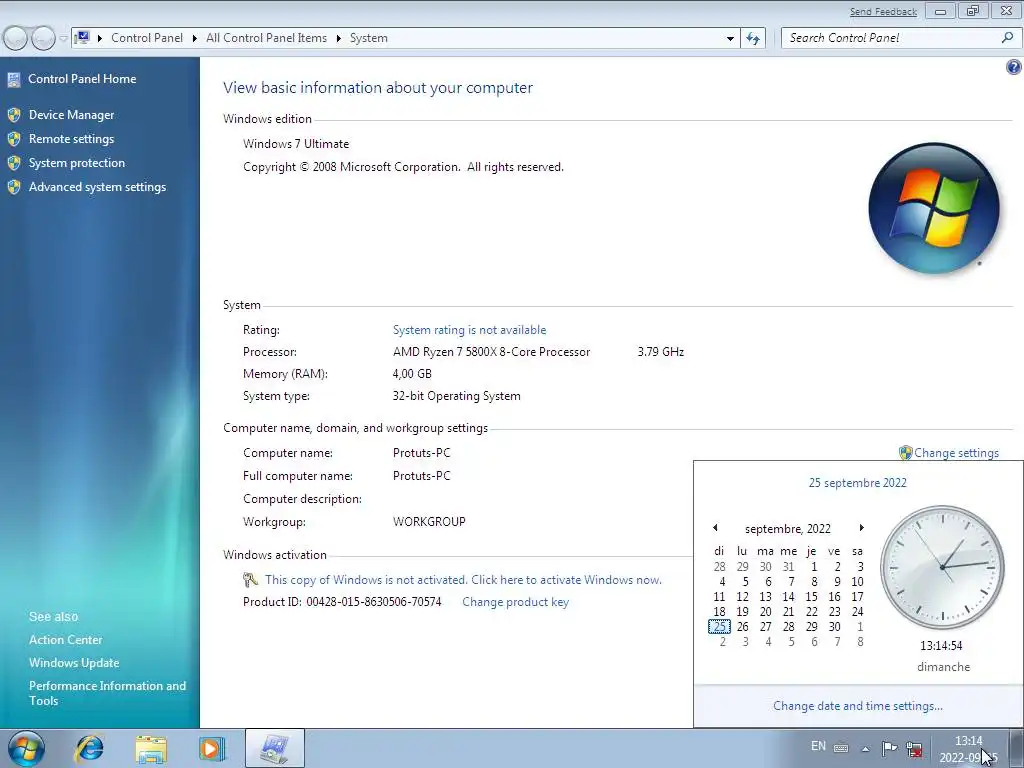Open Change date and time settings
Viewport: 1024px width, 768px height.
pos(857,706)
